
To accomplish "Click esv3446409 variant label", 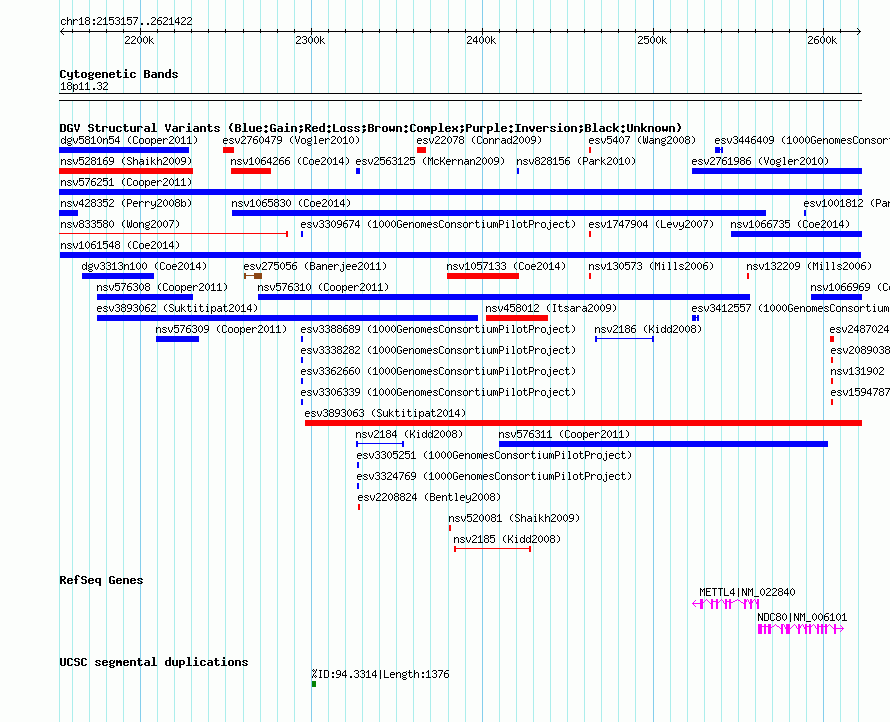I will [x=801, y=140].
